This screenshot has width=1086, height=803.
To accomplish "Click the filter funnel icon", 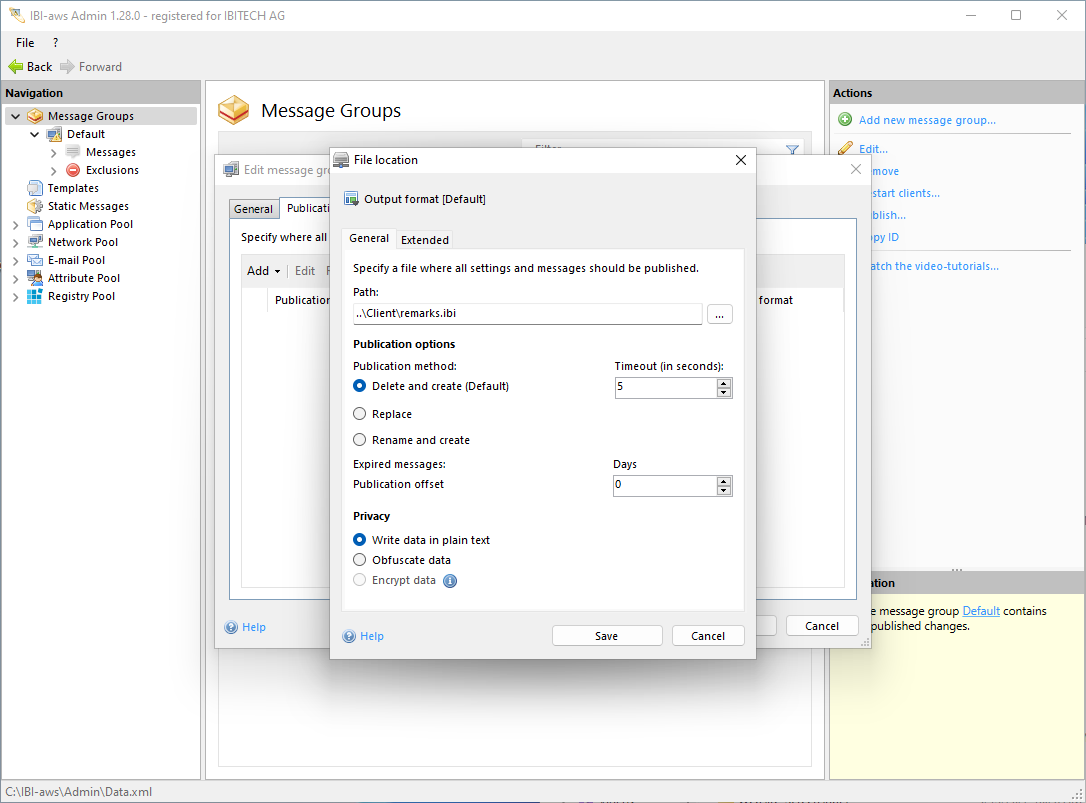I will tap(792, 150).
